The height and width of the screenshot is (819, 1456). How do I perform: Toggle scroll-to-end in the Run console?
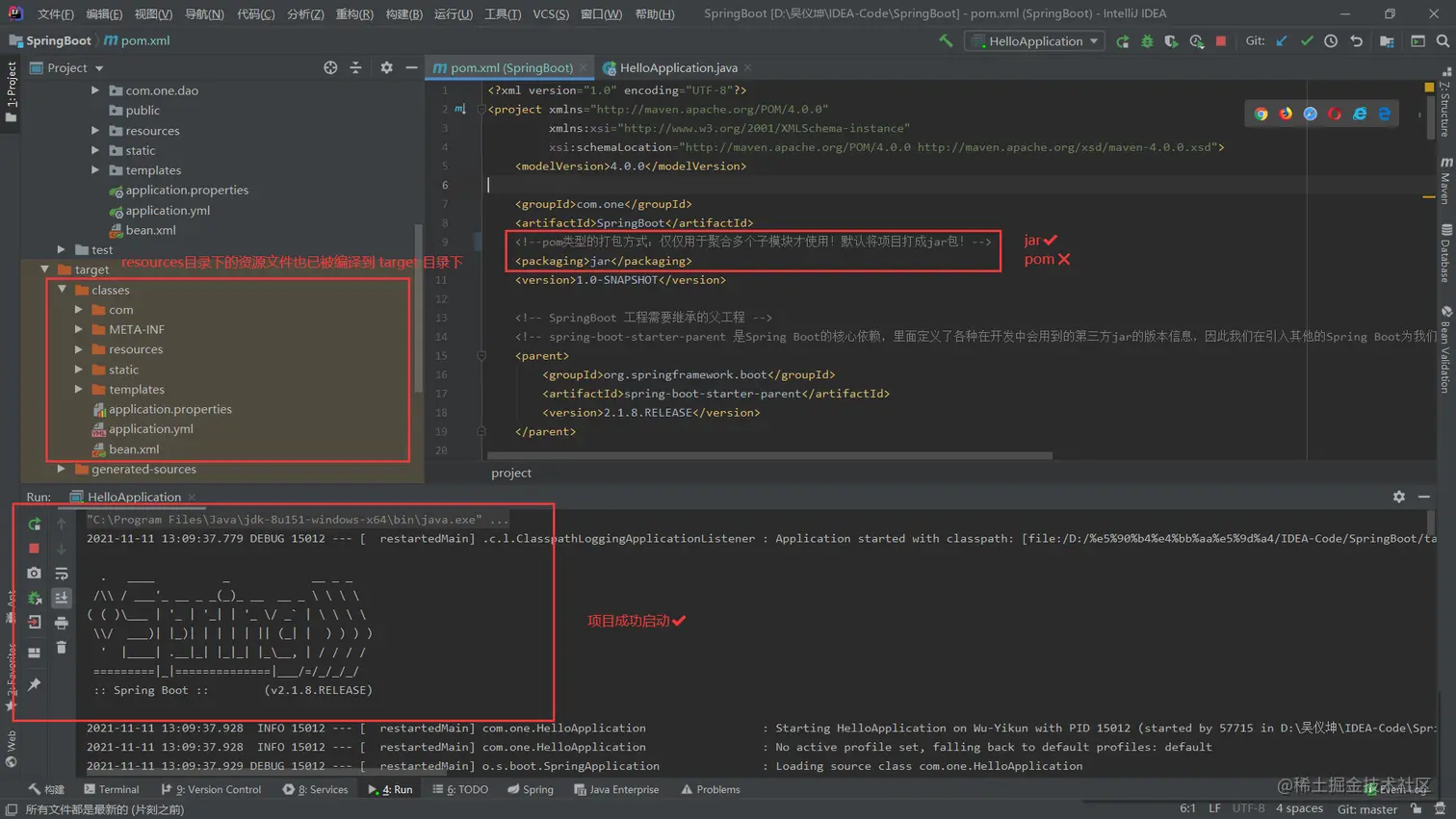(x=61, y=598)
